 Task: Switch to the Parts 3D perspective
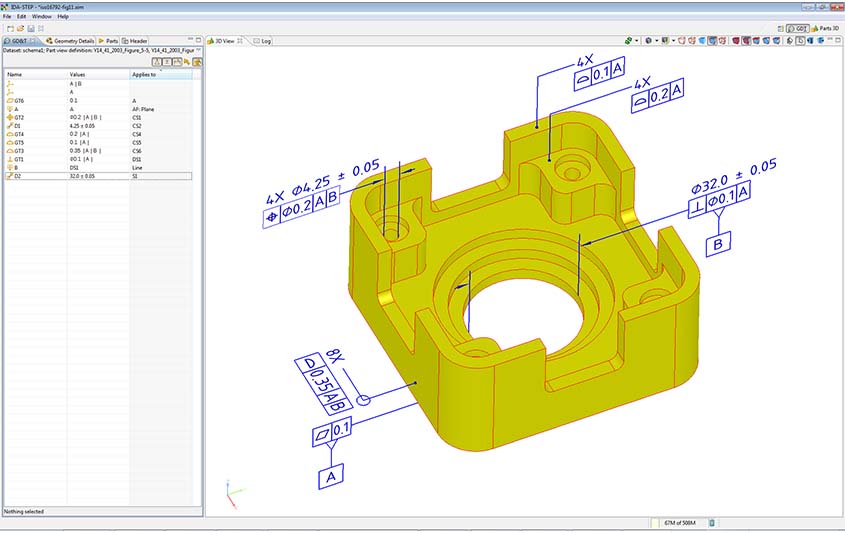[827, 29]
